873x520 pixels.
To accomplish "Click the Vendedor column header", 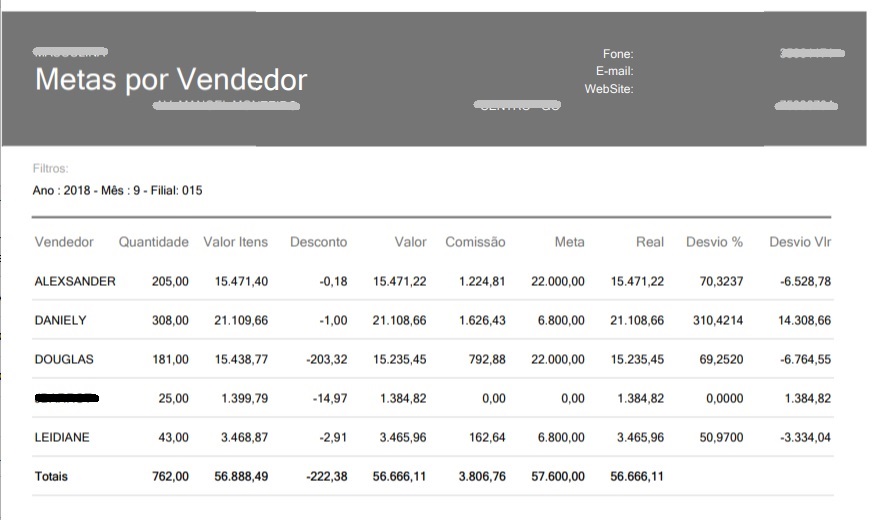I will click(x=64, y=242).
